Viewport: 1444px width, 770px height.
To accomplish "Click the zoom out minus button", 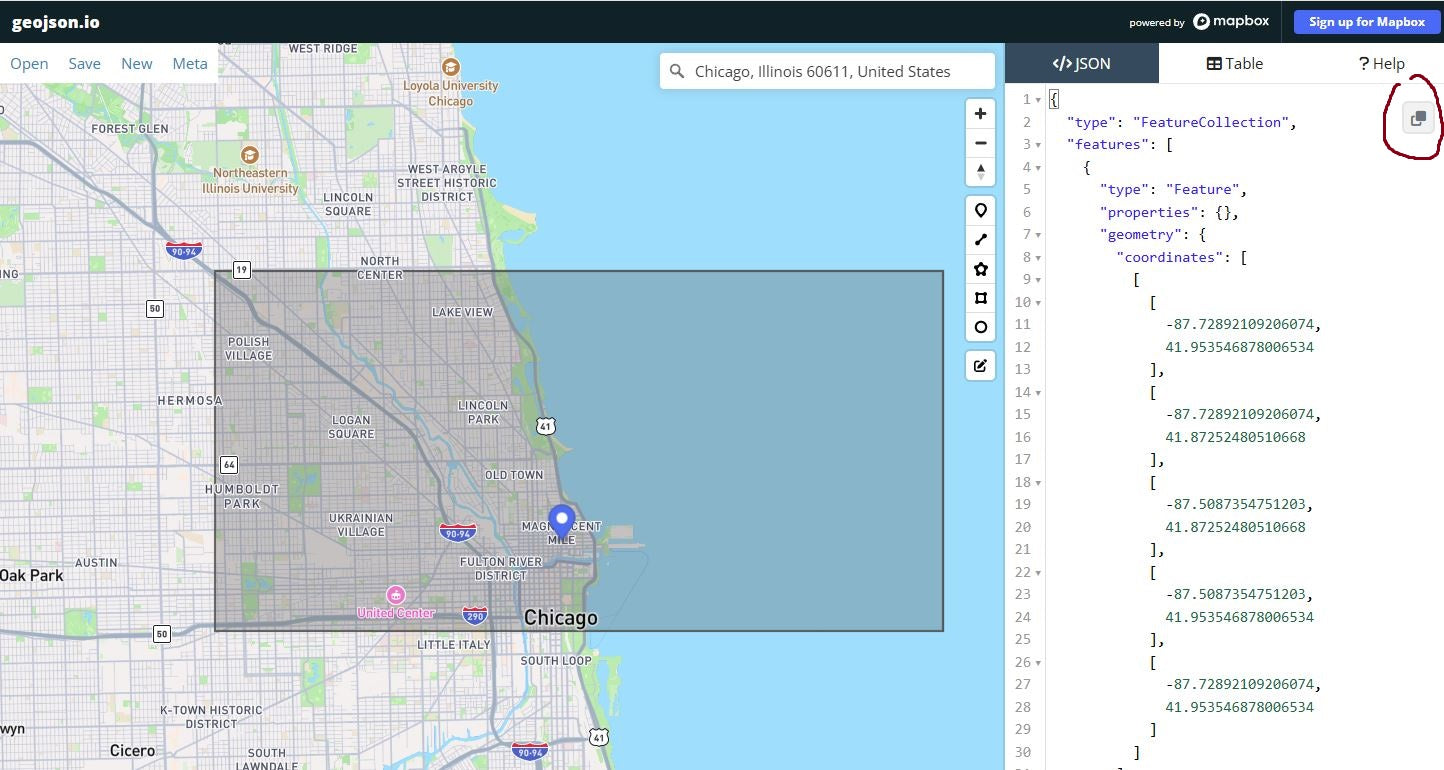I will tap(980, 143).
